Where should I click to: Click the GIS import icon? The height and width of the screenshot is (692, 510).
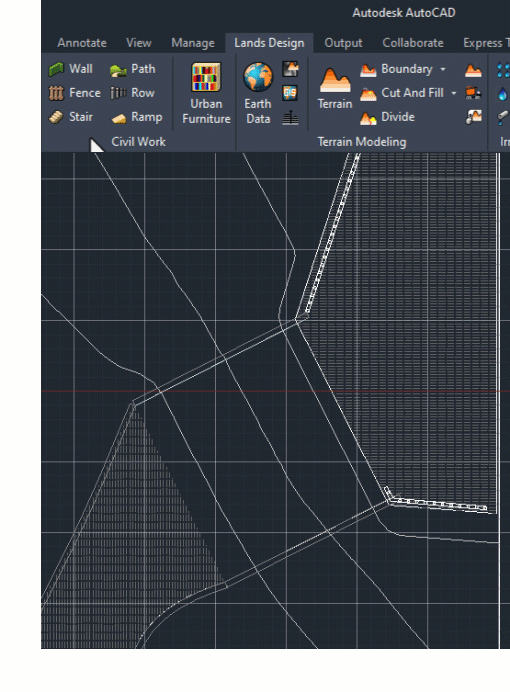point(290,93)
